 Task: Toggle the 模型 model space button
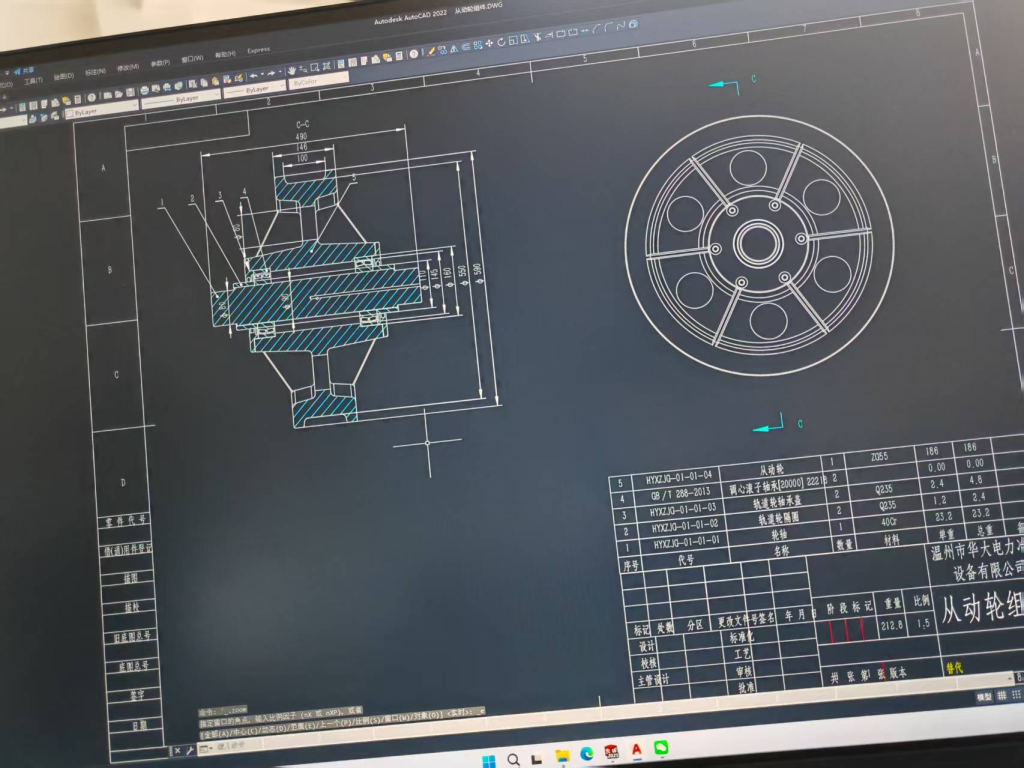tap(984, 696)
